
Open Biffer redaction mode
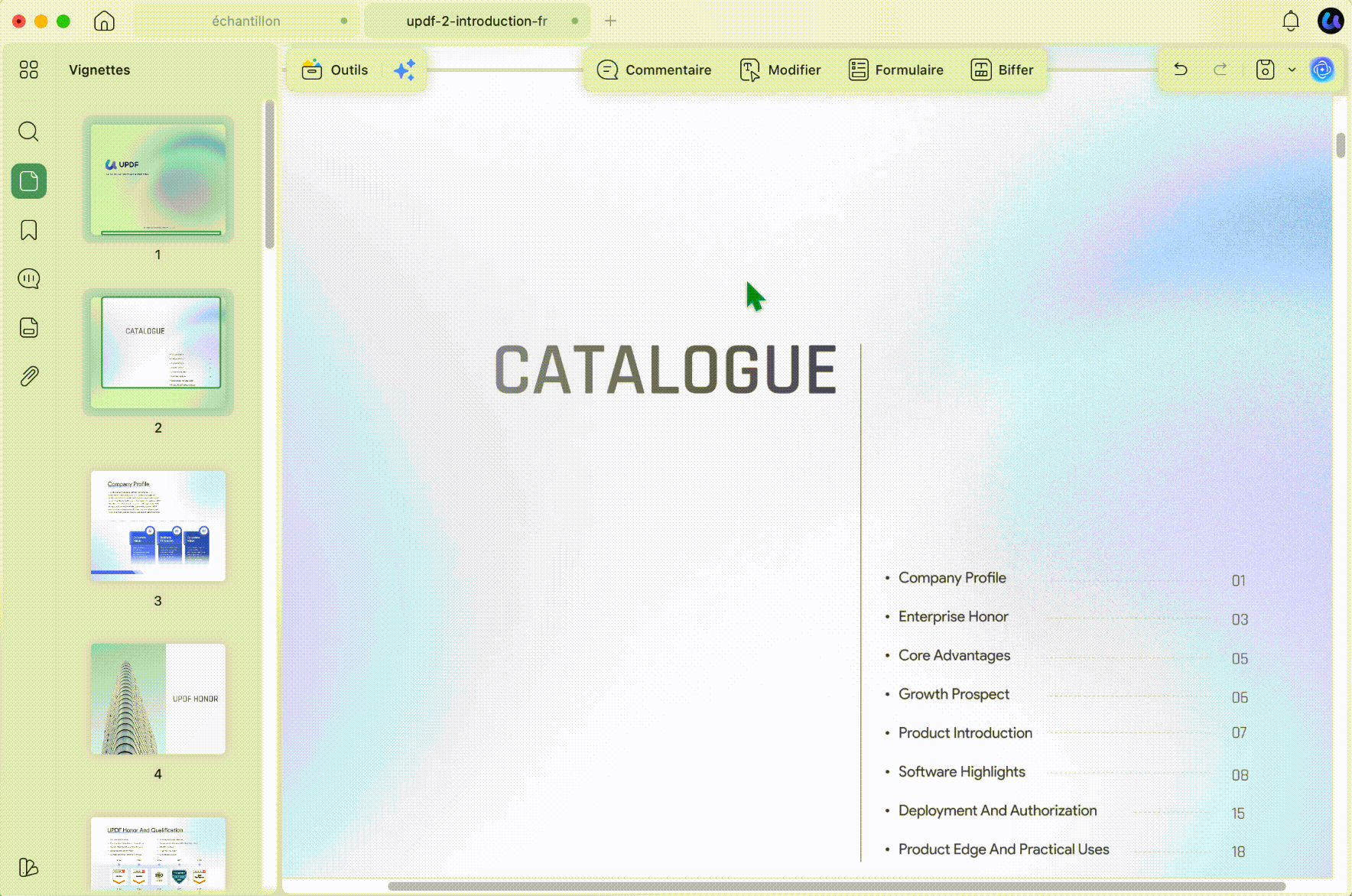pos(1002,70)
